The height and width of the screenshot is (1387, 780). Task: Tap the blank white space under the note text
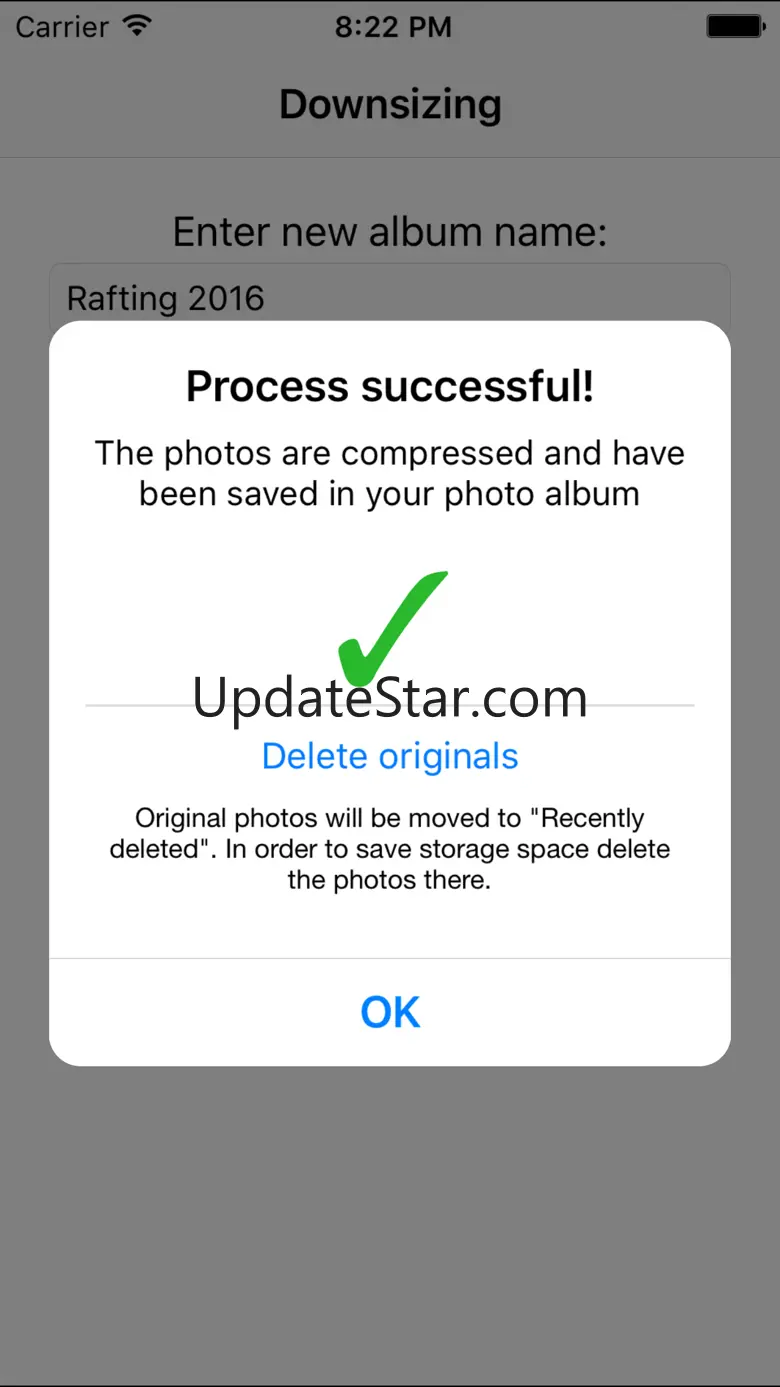[390, 926]
